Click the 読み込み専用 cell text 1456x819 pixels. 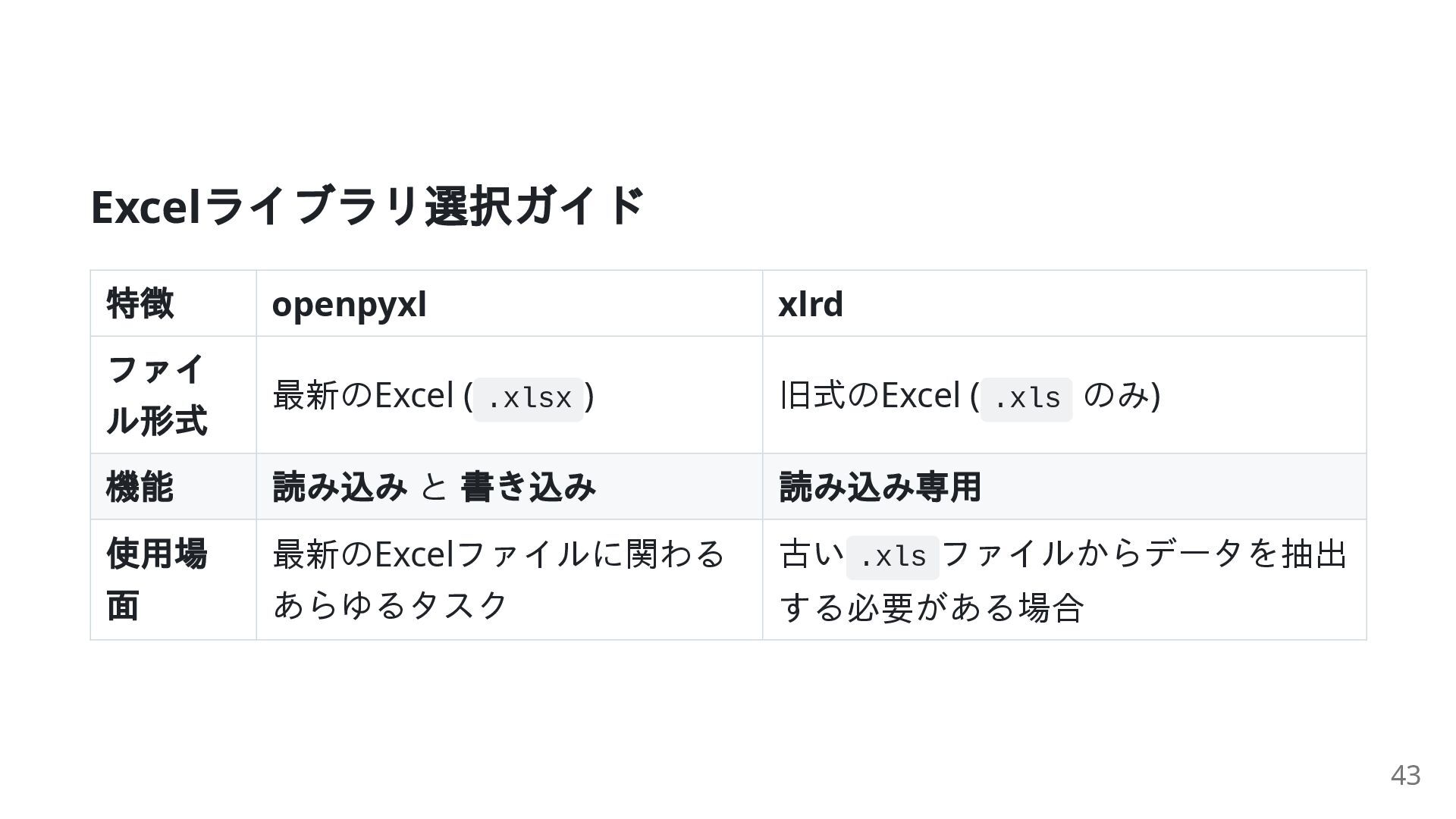[880, 487]
